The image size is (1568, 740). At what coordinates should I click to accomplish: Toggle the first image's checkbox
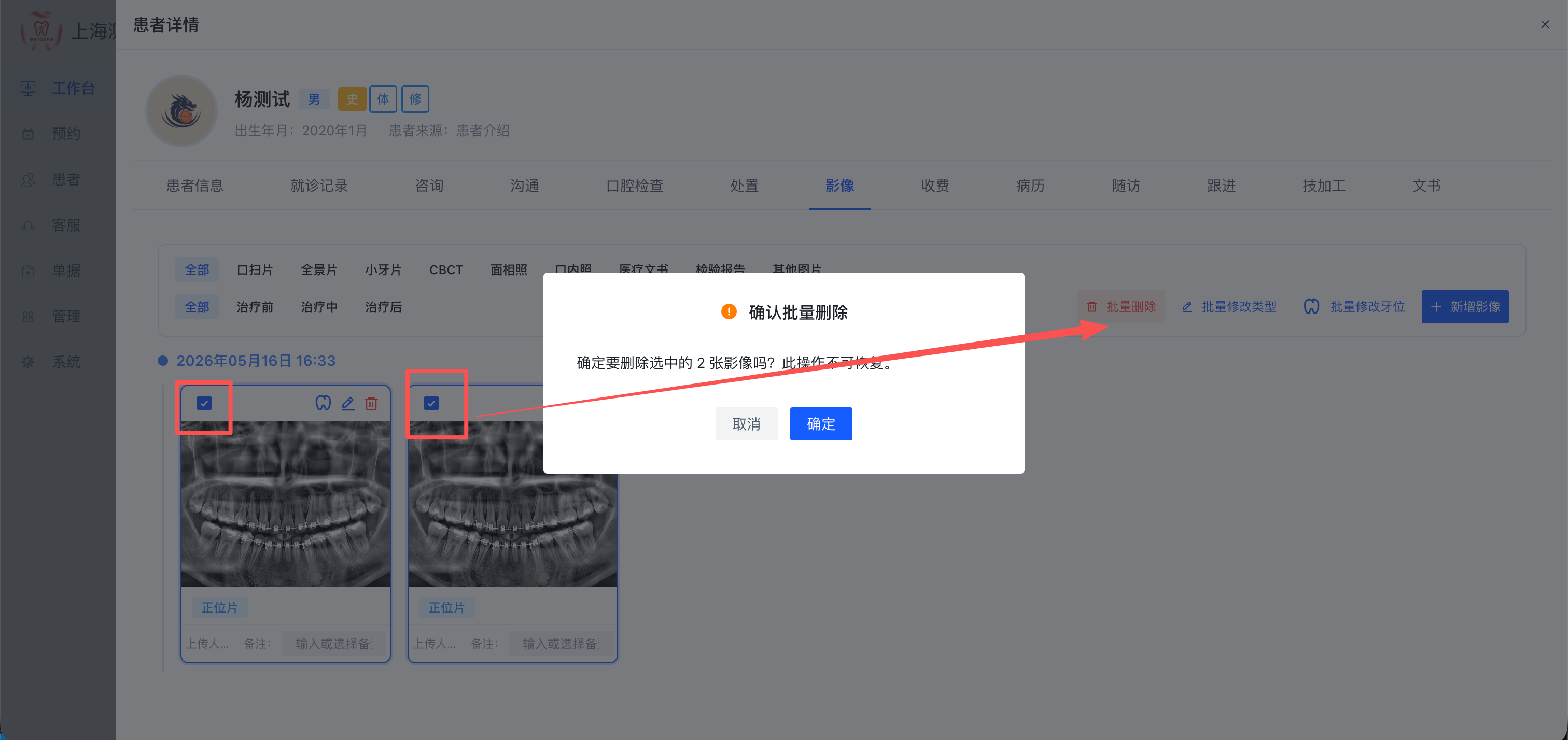204,404
